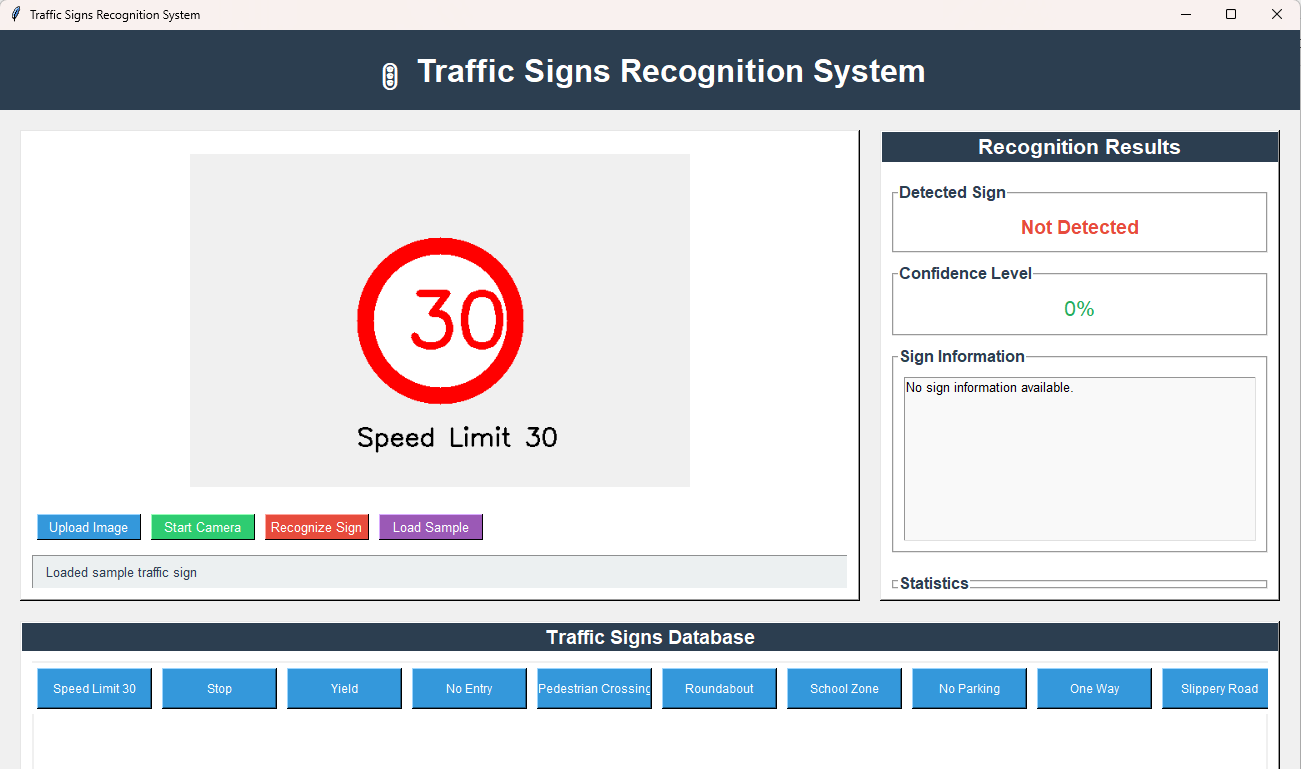Click inside the Sign Information text box
Viewport: 1301px width, 769px height.
(1079, 459)
